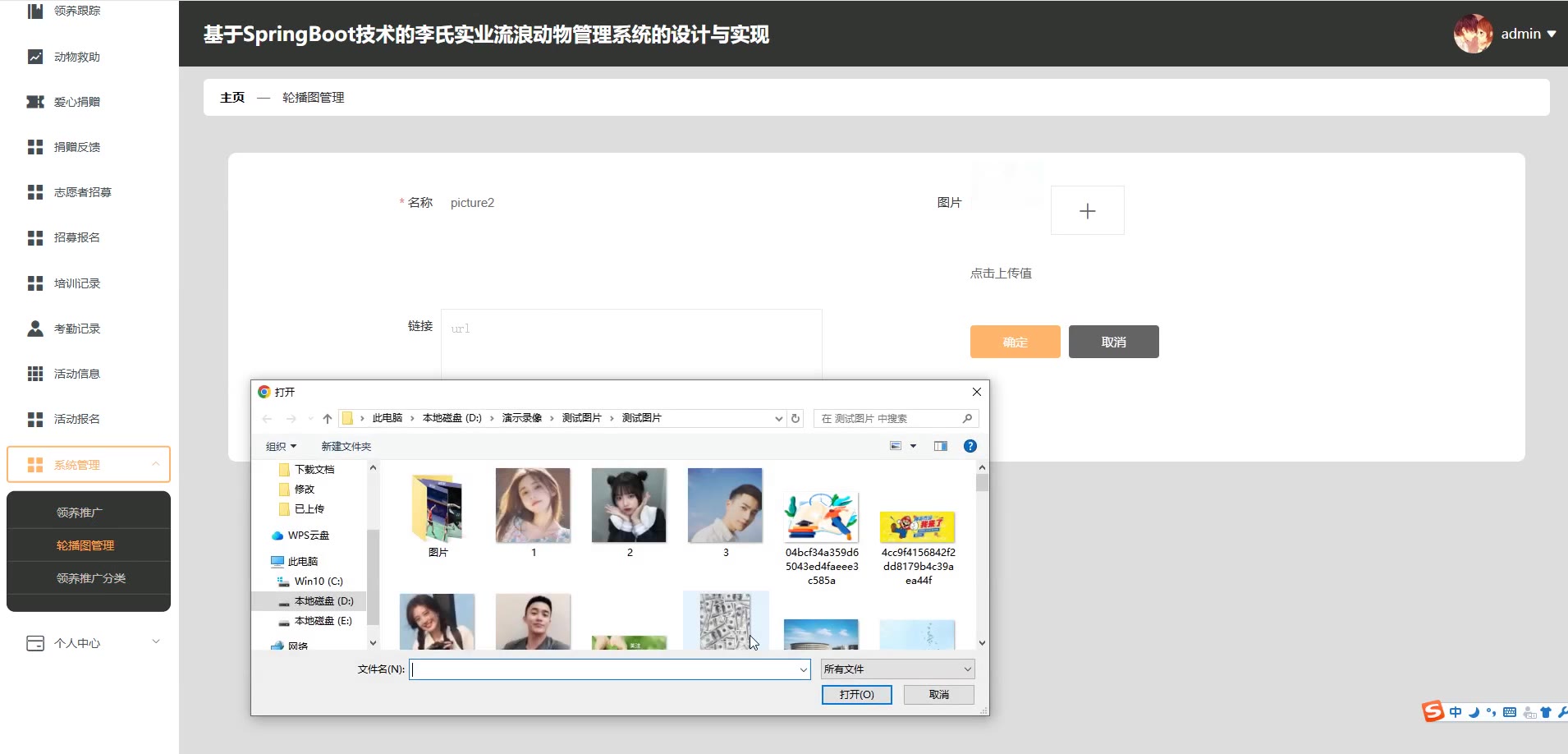
Task: Click the 链接 url text area
Action: coord(631,344)
